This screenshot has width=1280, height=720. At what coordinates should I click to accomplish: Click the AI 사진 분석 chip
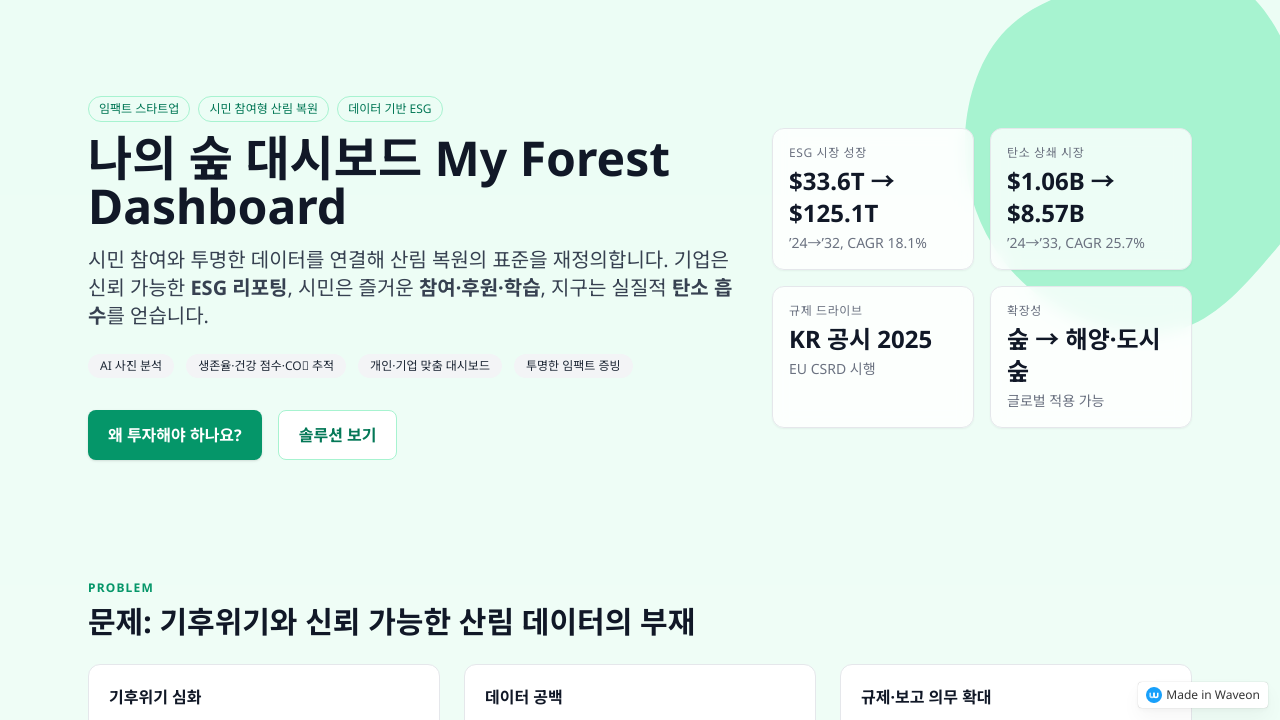131,366
